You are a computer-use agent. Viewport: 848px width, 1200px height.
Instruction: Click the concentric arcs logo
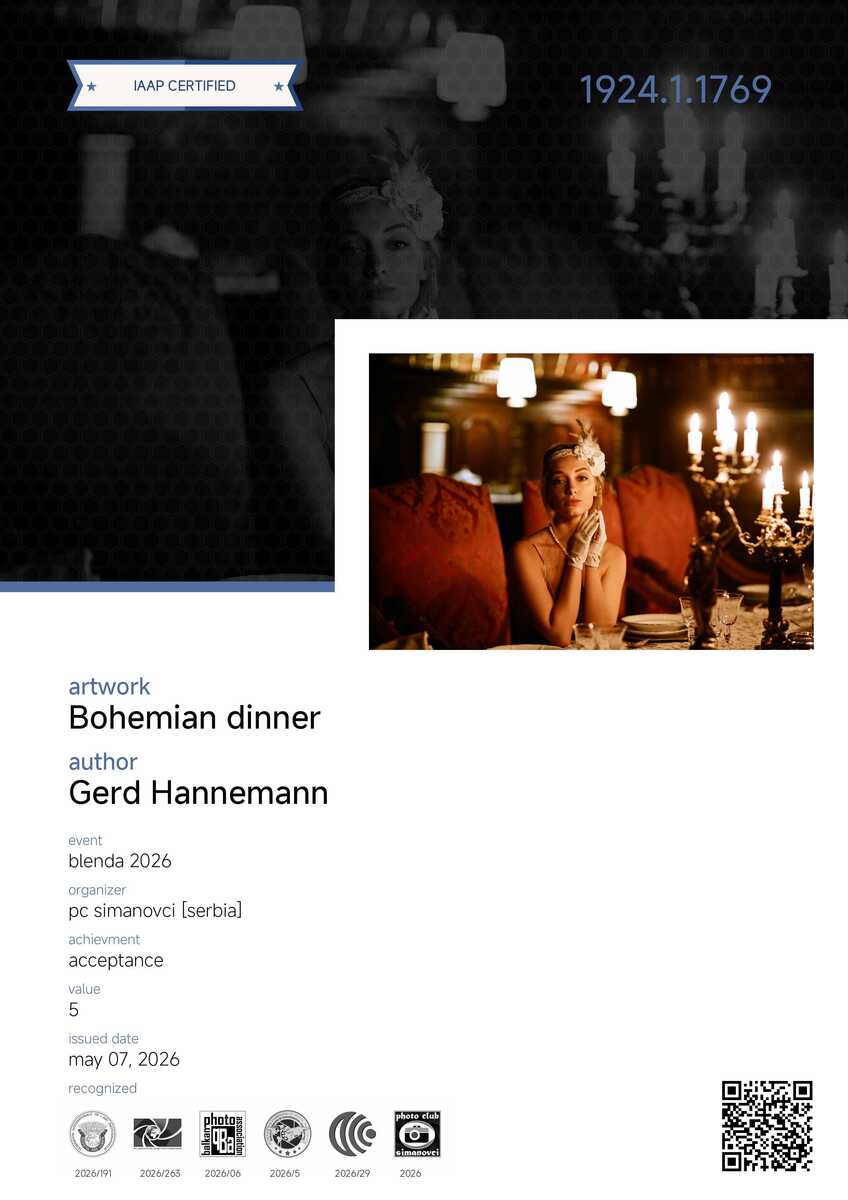352,1134
